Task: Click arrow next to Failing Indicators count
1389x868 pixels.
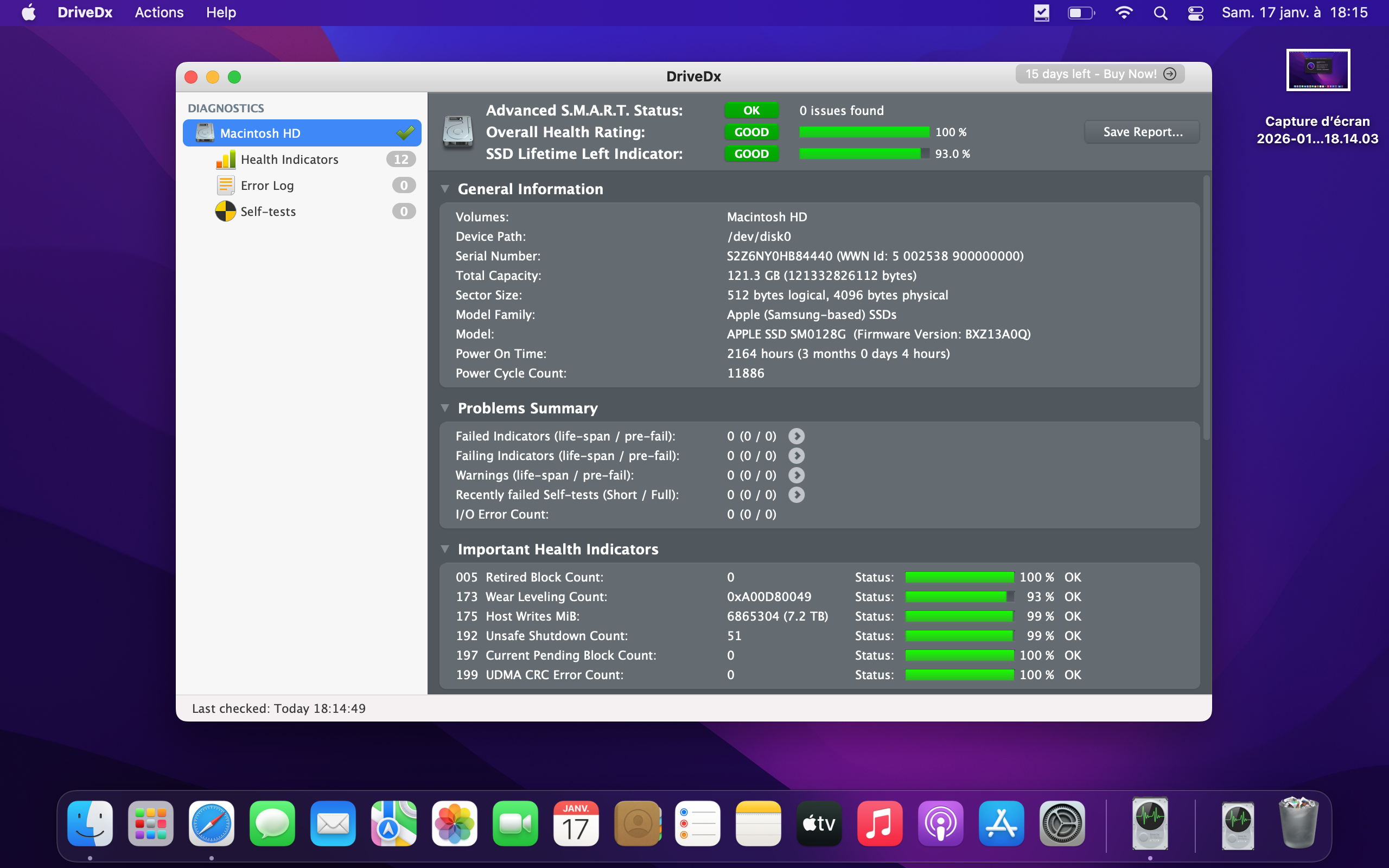Action: 796,456
